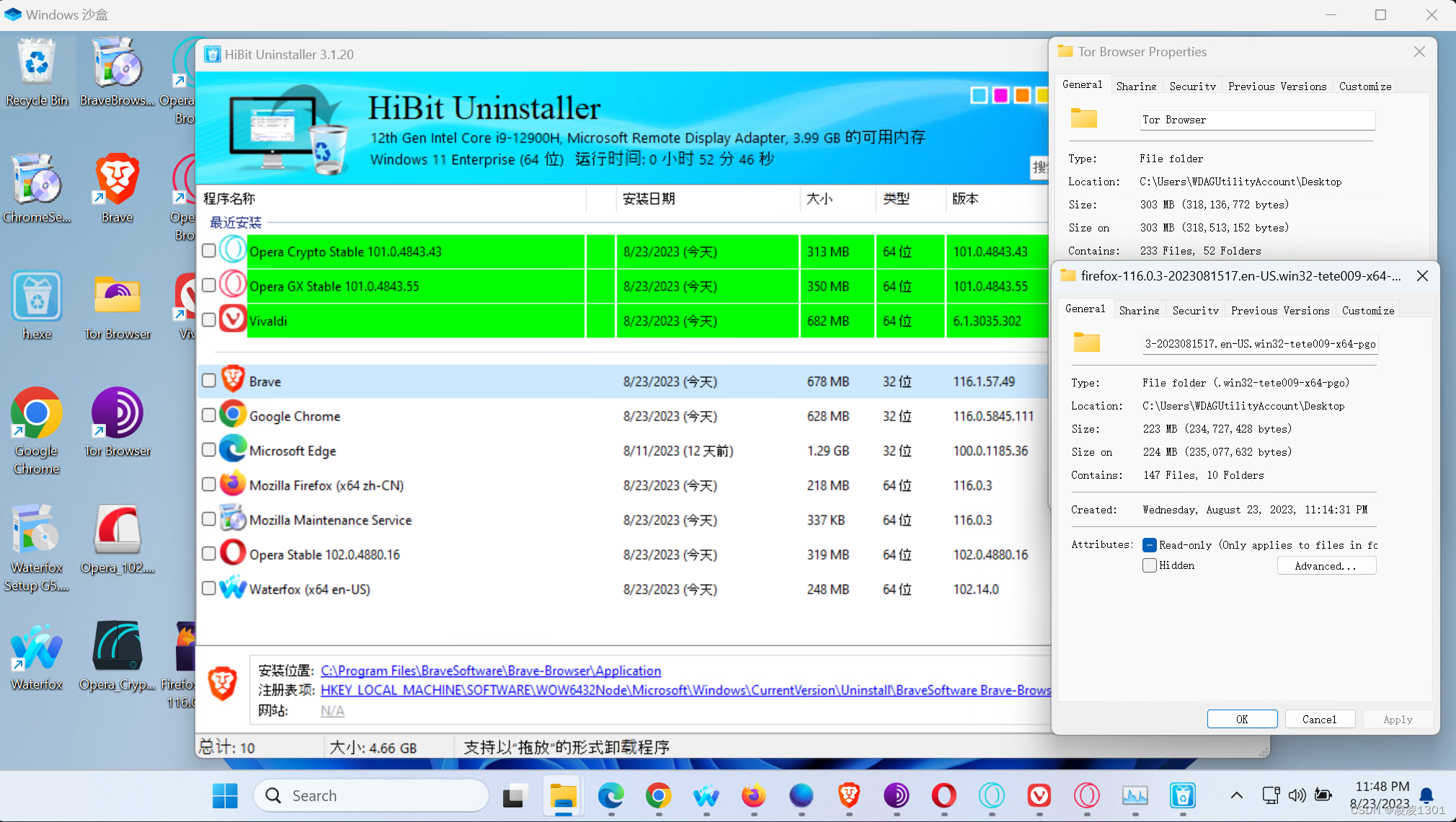This screenshot has width=1456, height=822.
Task: Select the Opera_Cryp installer on desktop
Action: (117, 656)
